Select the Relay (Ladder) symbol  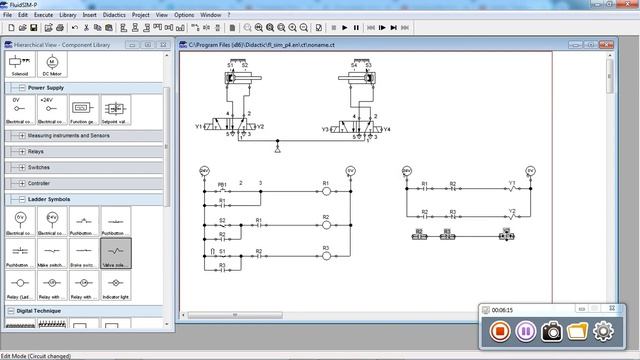(20, 286)
